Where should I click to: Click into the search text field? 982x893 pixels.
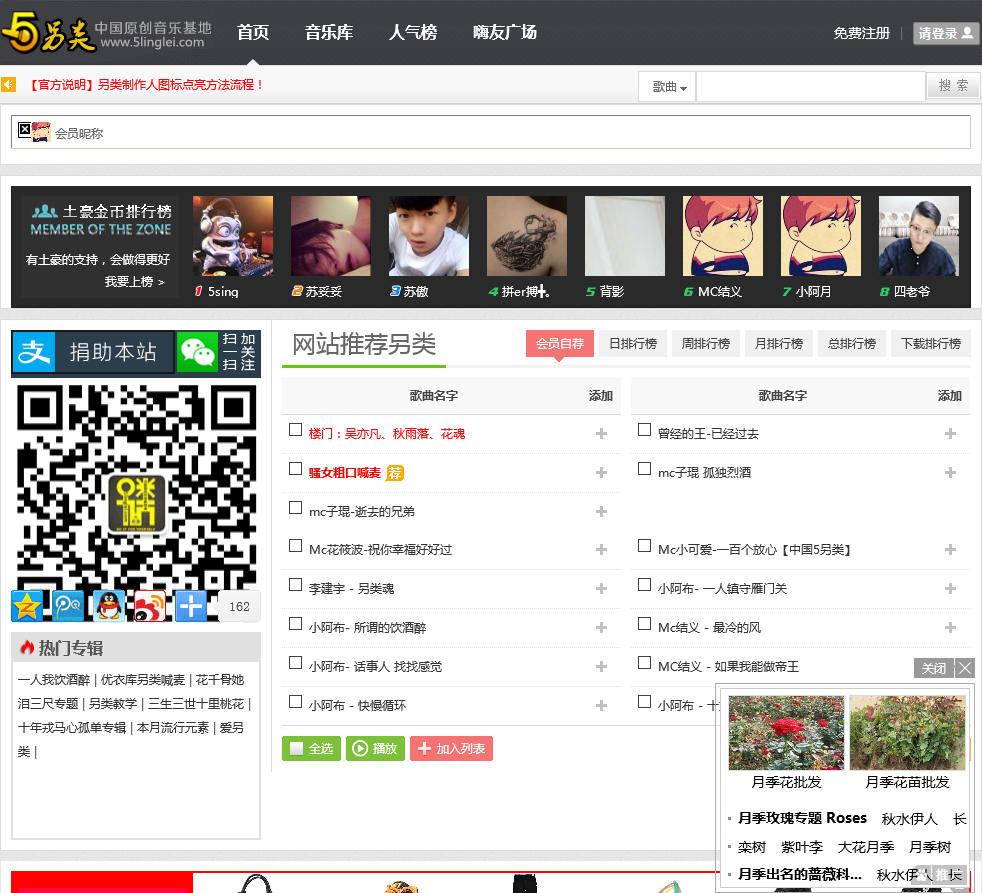point(811,86)
